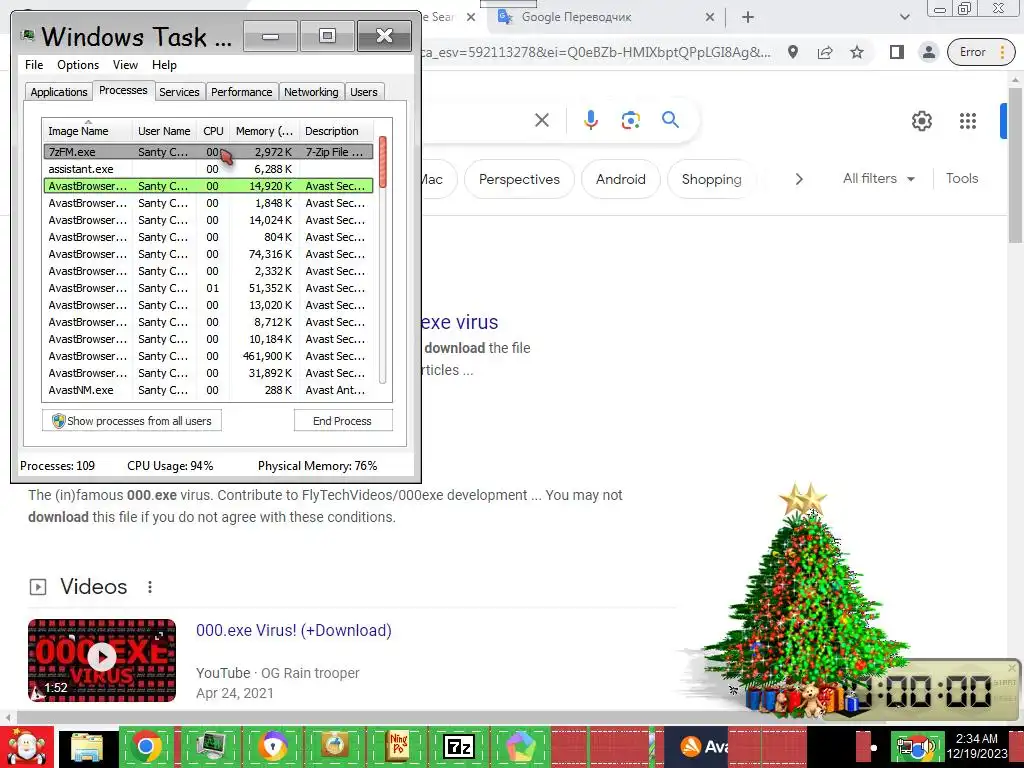Image resolution: width=1024 pixels, height=768 pixels.
Task: Click the End Process button
Action: [x=342, y=421]
